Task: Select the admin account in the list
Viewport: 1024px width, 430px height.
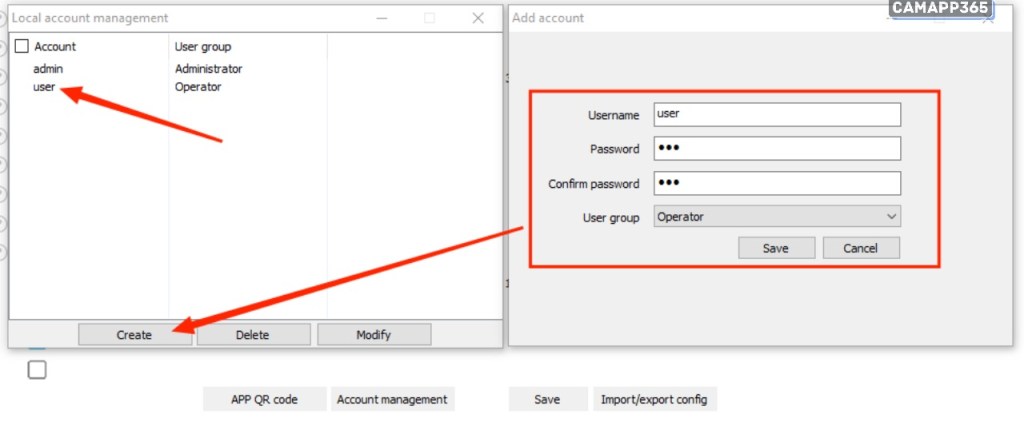Action: [48, 69]
